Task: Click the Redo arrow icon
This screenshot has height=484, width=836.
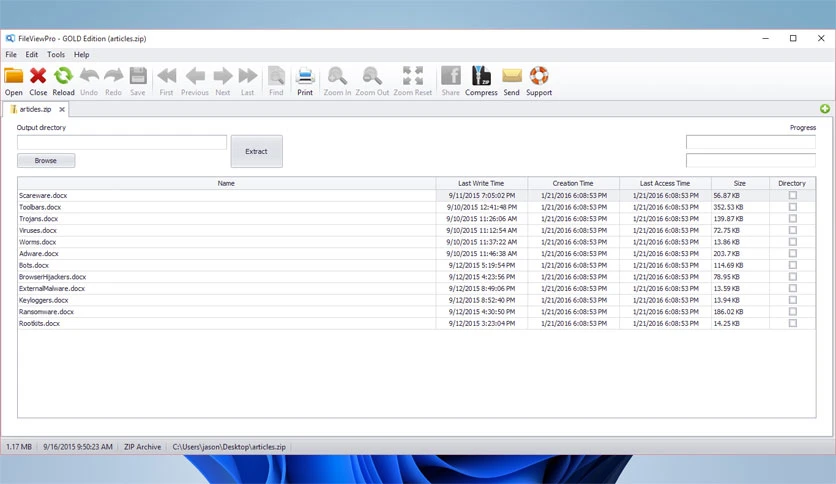Action: click(x=113, y=76)
